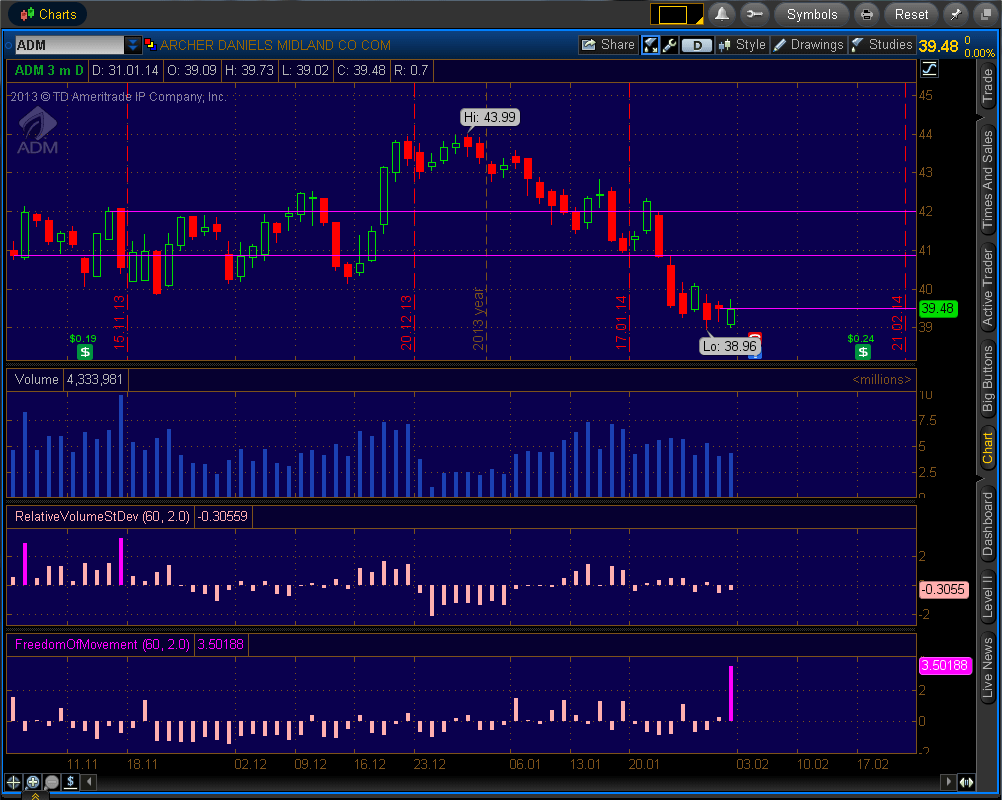
Task: Expand the bottom panel double-chevron
Action: click(x=35, y=795)
